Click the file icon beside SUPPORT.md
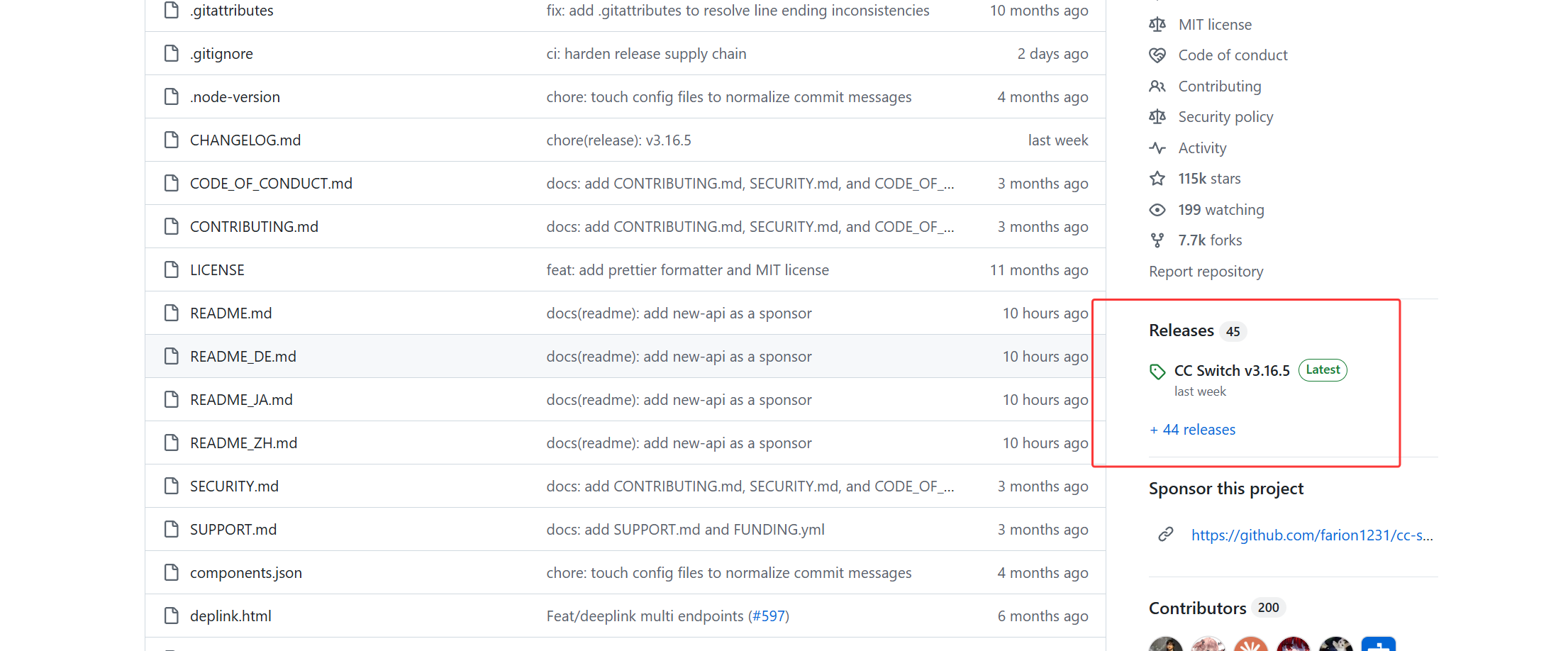The width and height of the screenshot is (1568, 651). pyautogui.click(x=171, y=529)
